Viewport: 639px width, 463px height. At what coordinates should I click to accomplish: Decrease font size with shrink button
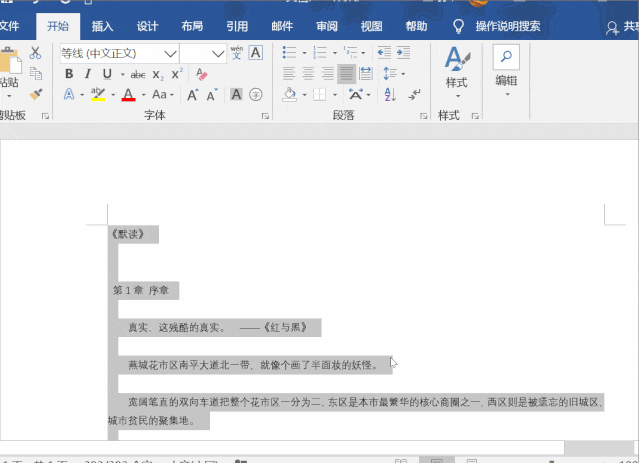point(212,95)
